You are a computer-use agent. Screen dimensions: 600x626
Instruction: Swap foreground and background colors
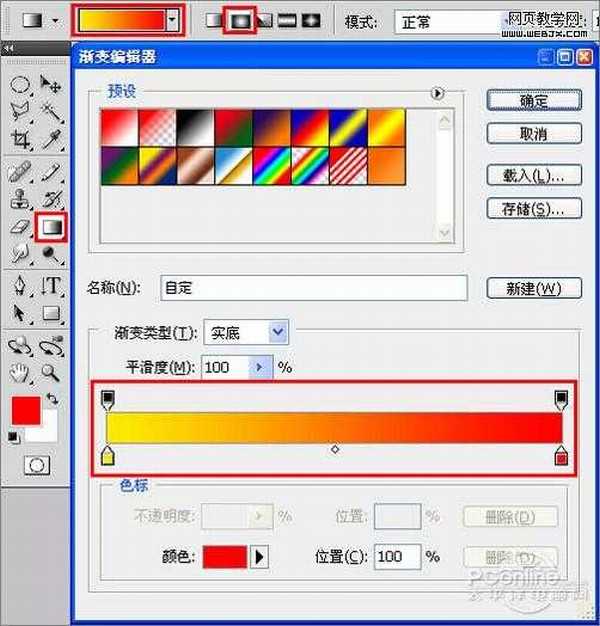pos(53,398)
